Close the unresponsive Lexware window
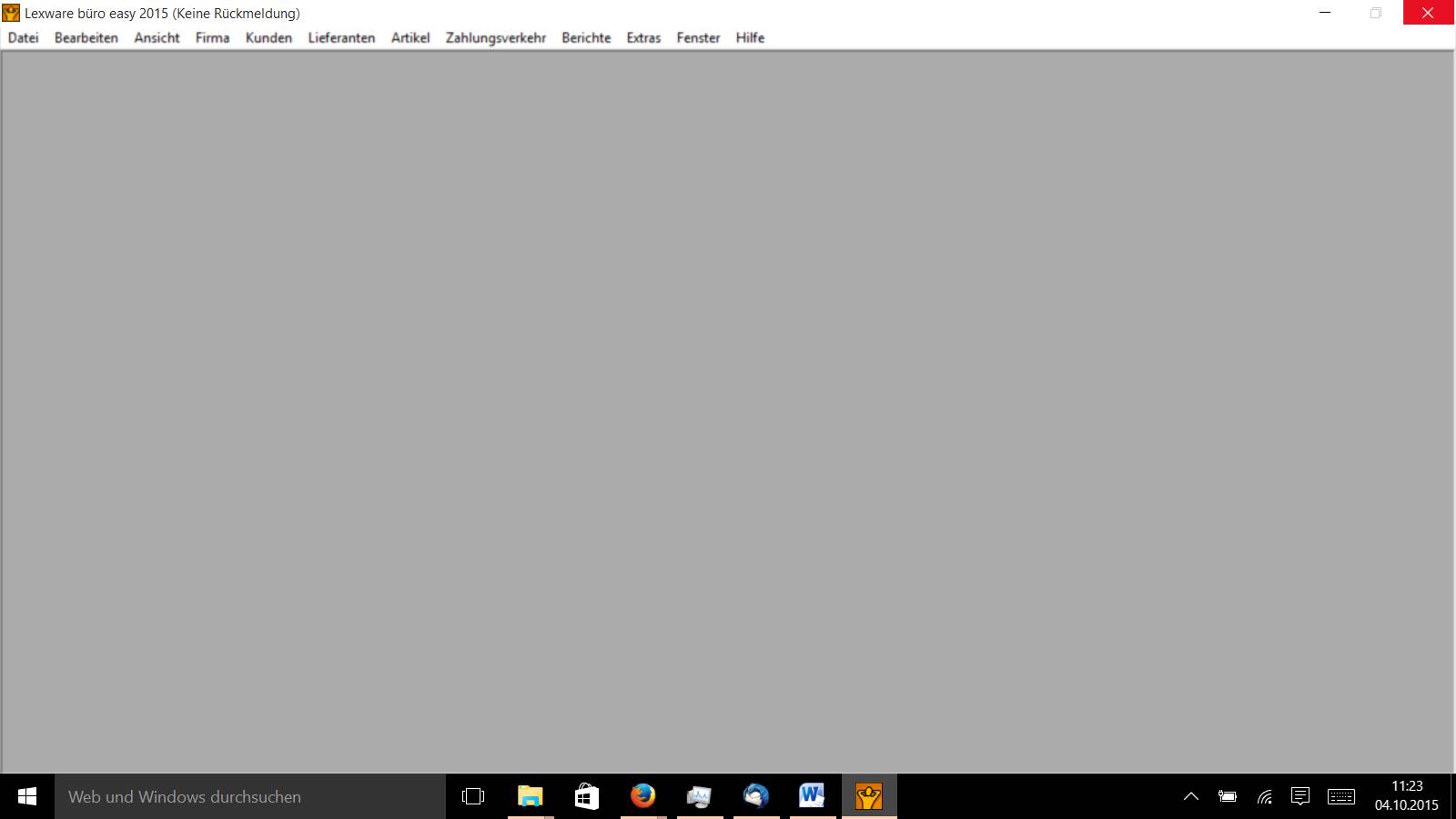The image size is (1456, 819). pyautogui.click(x=1428, y=13)
